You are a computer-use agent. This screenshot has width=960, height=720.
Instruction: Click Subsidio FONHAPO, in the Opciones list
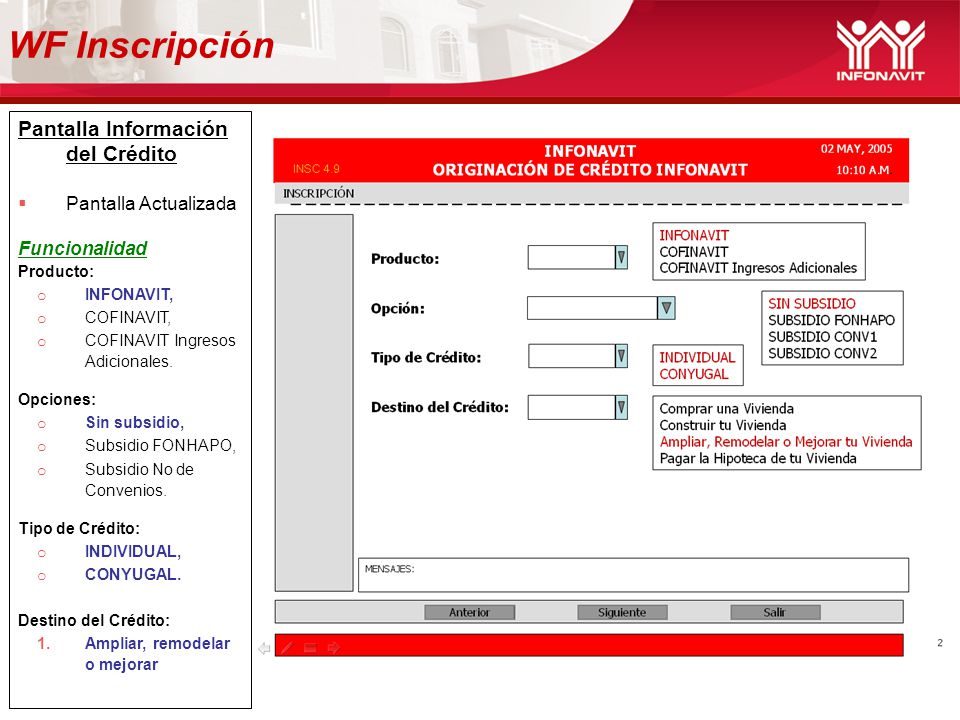160,445
